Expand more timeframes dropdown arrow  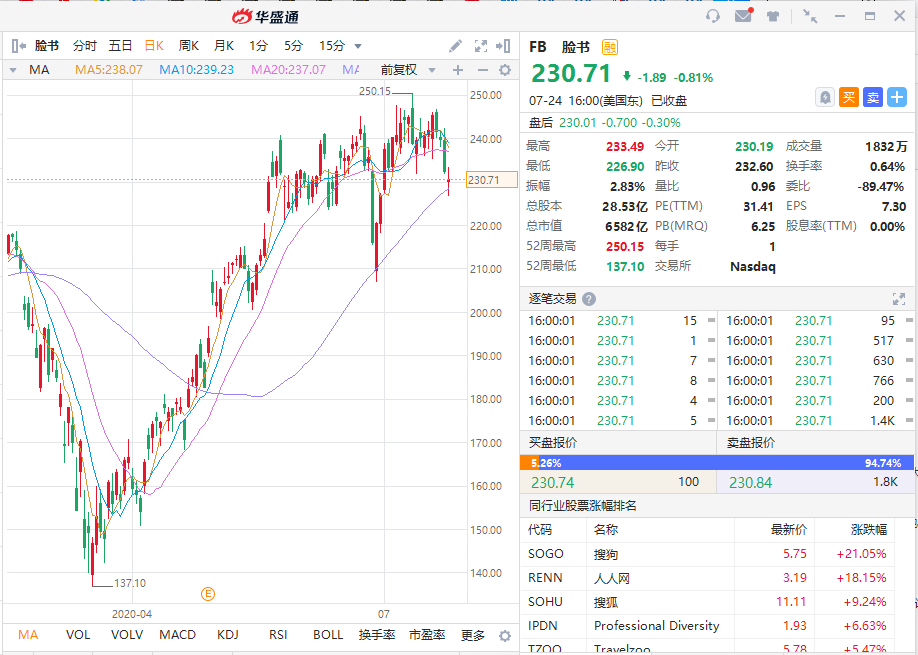358,46
